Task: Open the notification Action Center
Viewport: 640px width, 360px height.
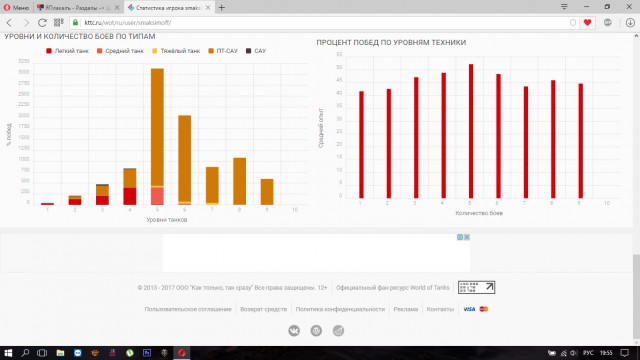Action: point(624,353)
